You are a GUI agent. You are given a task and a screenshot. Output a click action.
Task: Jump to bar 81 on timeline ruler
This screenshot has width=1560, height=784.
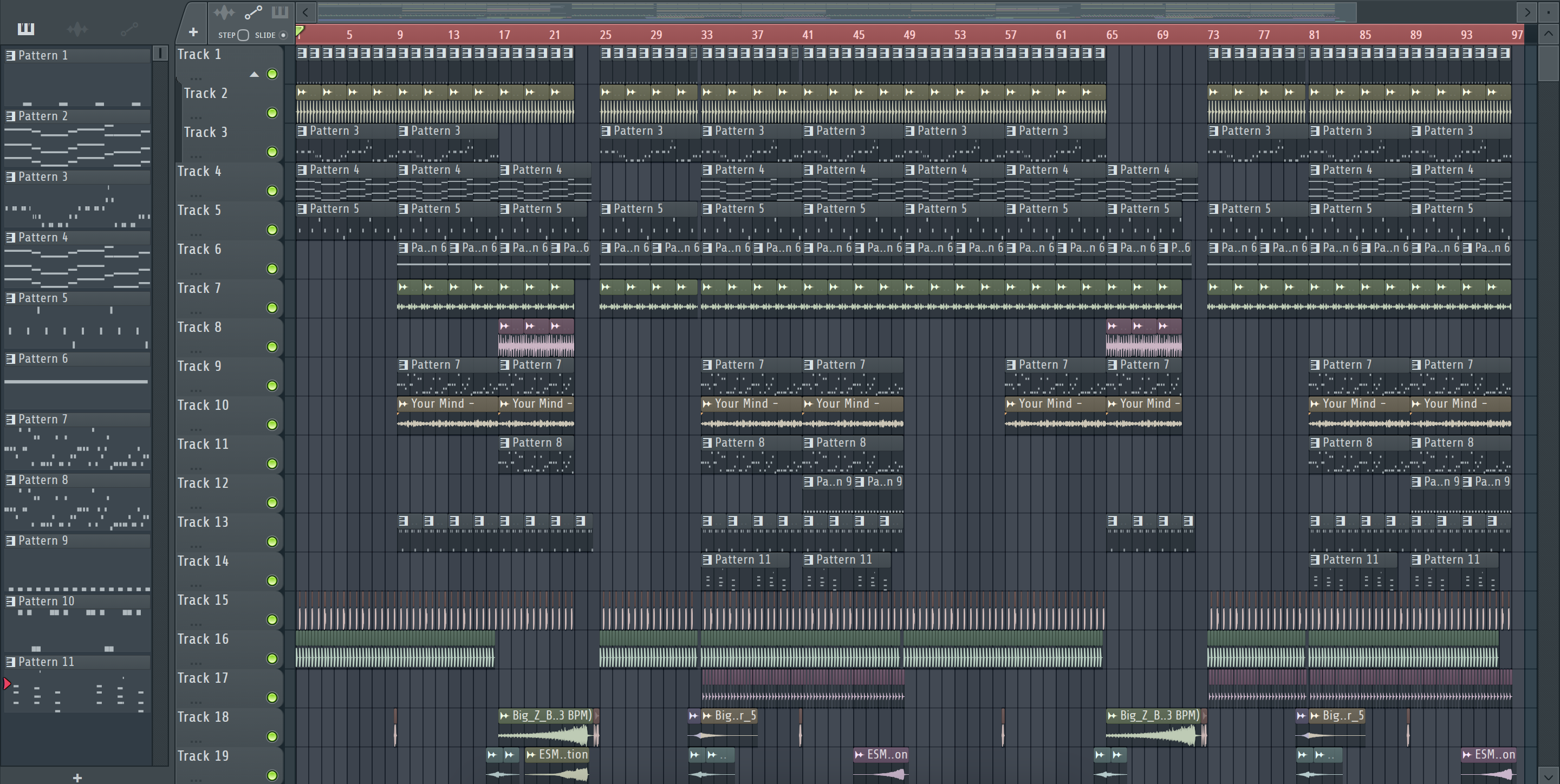tap(1314, 35)
